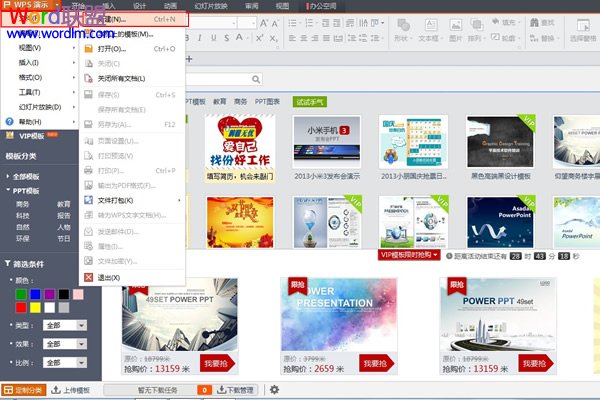Click the Help (帮助) question mark icon
Image resolution: width=600 pixels, height=400 pixels.
pyautogui.click(x=10, y=122)
